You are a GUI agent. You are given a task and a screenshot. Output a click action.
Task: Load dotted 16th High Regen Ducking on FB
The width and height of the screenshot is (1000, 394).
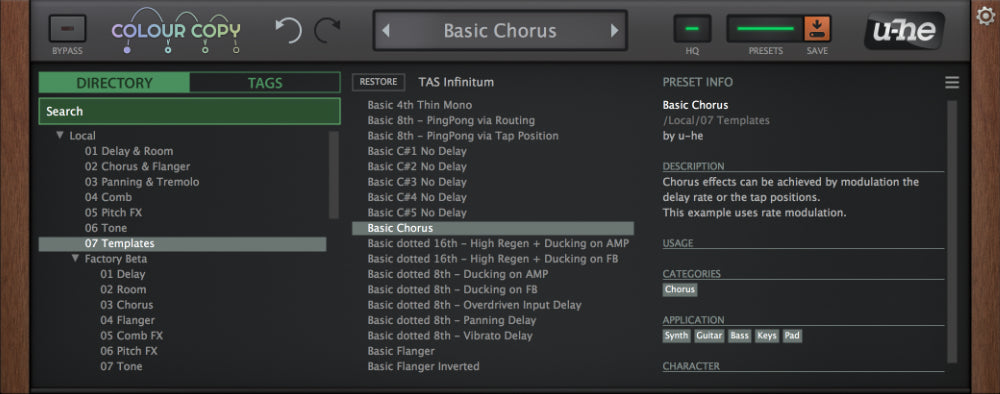click(493, 259)
